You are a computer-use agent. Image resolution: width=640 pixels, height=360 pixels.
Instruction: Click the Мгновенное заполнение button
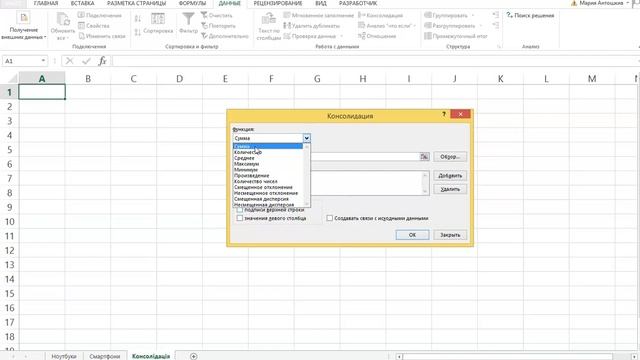coord(319,15)
